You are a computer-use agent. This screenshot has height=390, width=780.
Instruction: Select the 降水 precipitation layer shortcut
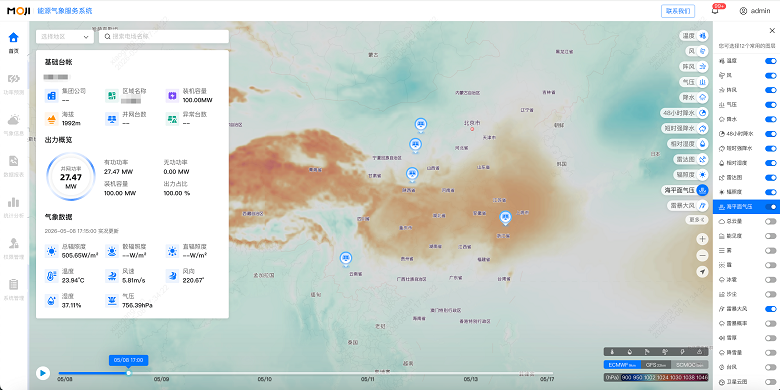tap(694, 97)
